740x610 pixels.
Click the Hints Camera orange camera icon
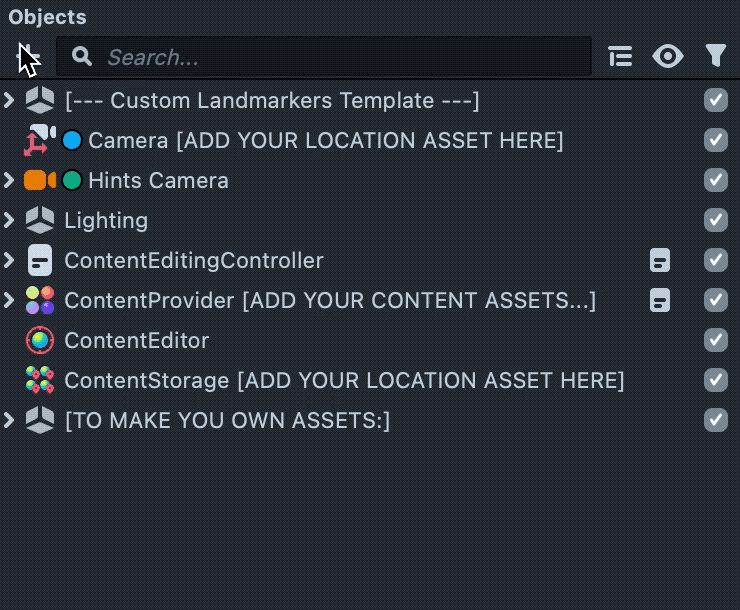pos(40,181)
